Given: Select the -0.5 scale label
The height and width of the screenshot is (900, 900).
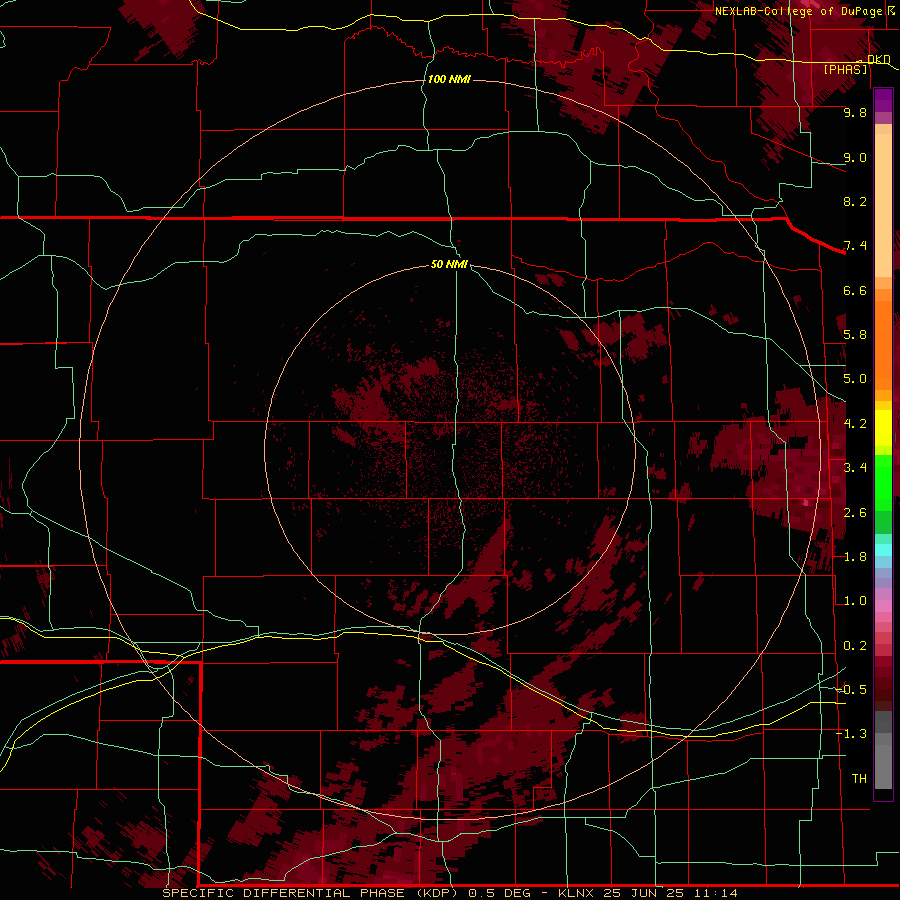Looking at the screenshot, I should click(851, 690).
